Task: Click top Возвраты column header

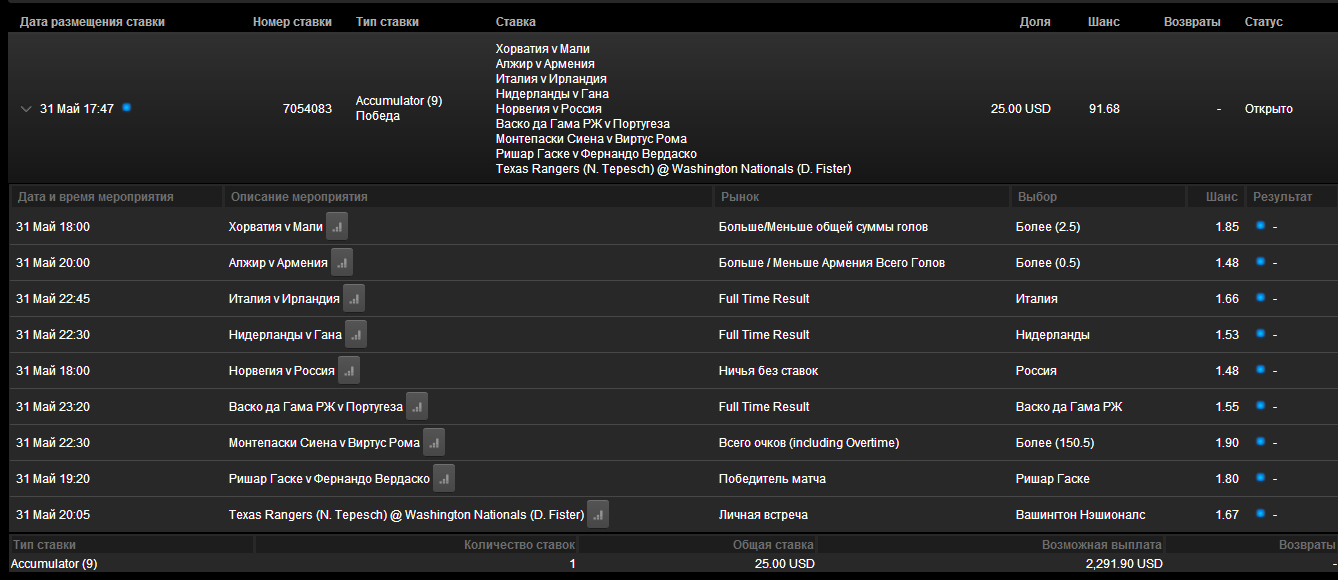Action: (1192, 22)
